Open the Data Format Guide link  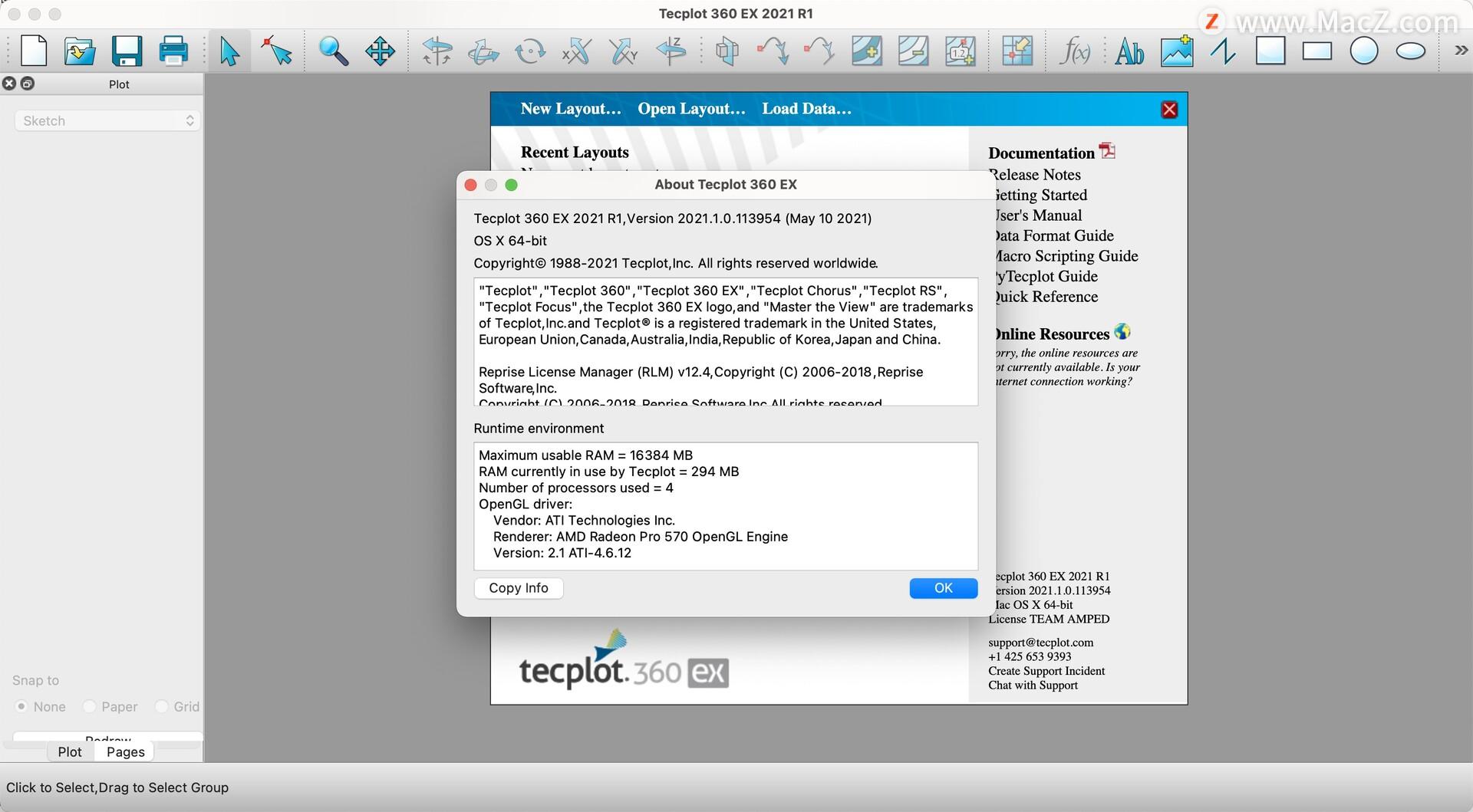click(1053, 236)
